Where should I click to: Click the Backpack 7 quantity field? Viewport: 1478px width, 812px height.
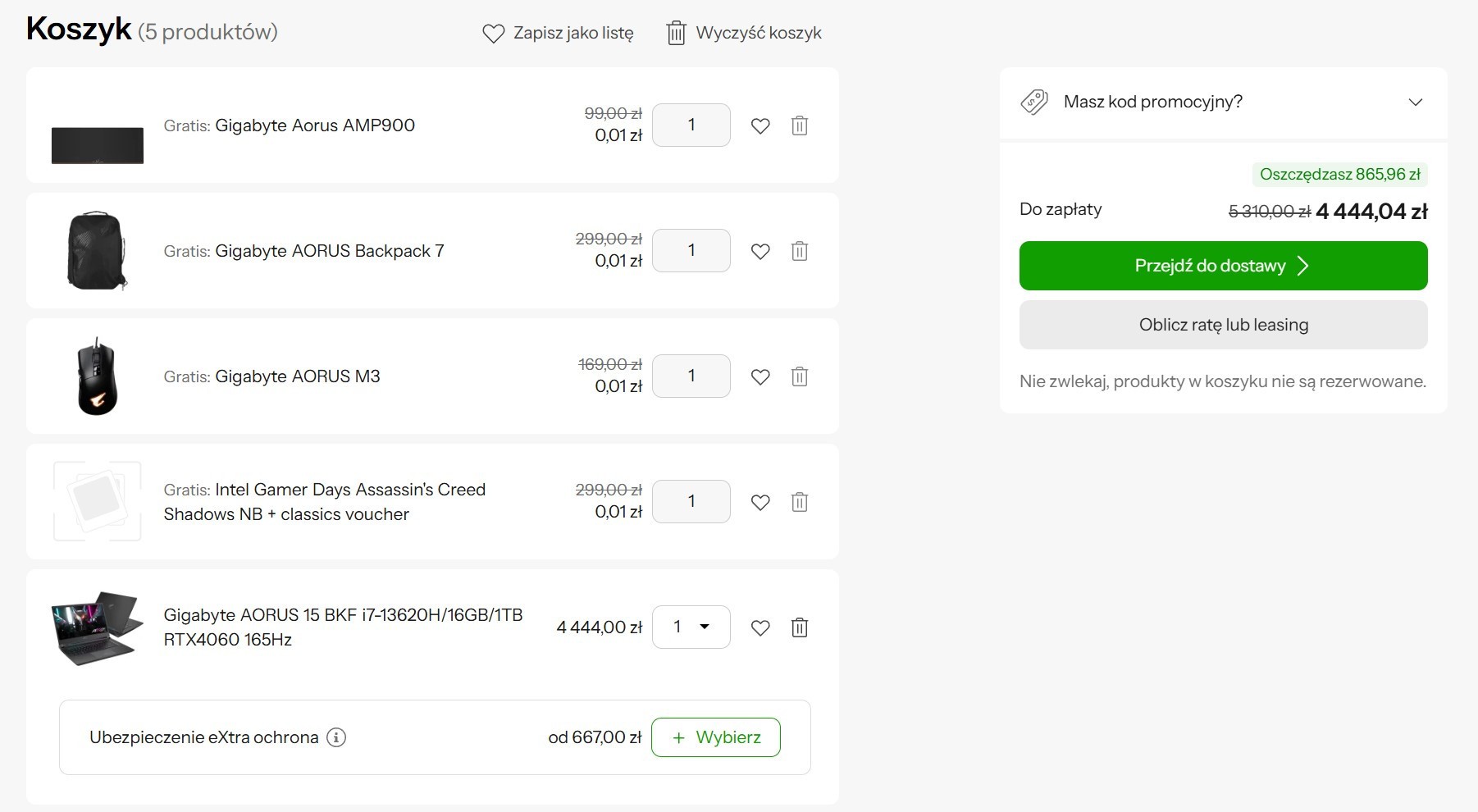691,251
